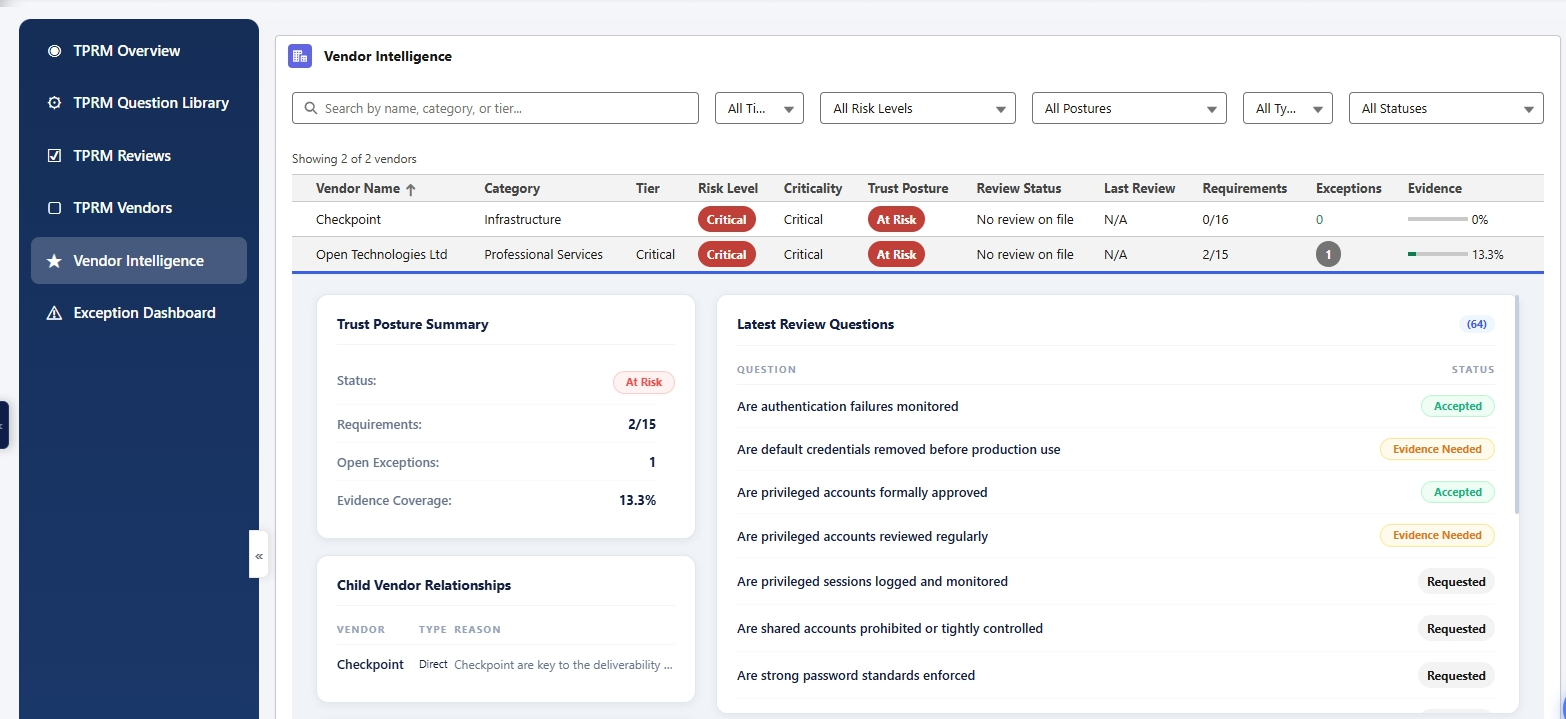Collapse the sidebar using the « chevron

click(x=258, y=555)
